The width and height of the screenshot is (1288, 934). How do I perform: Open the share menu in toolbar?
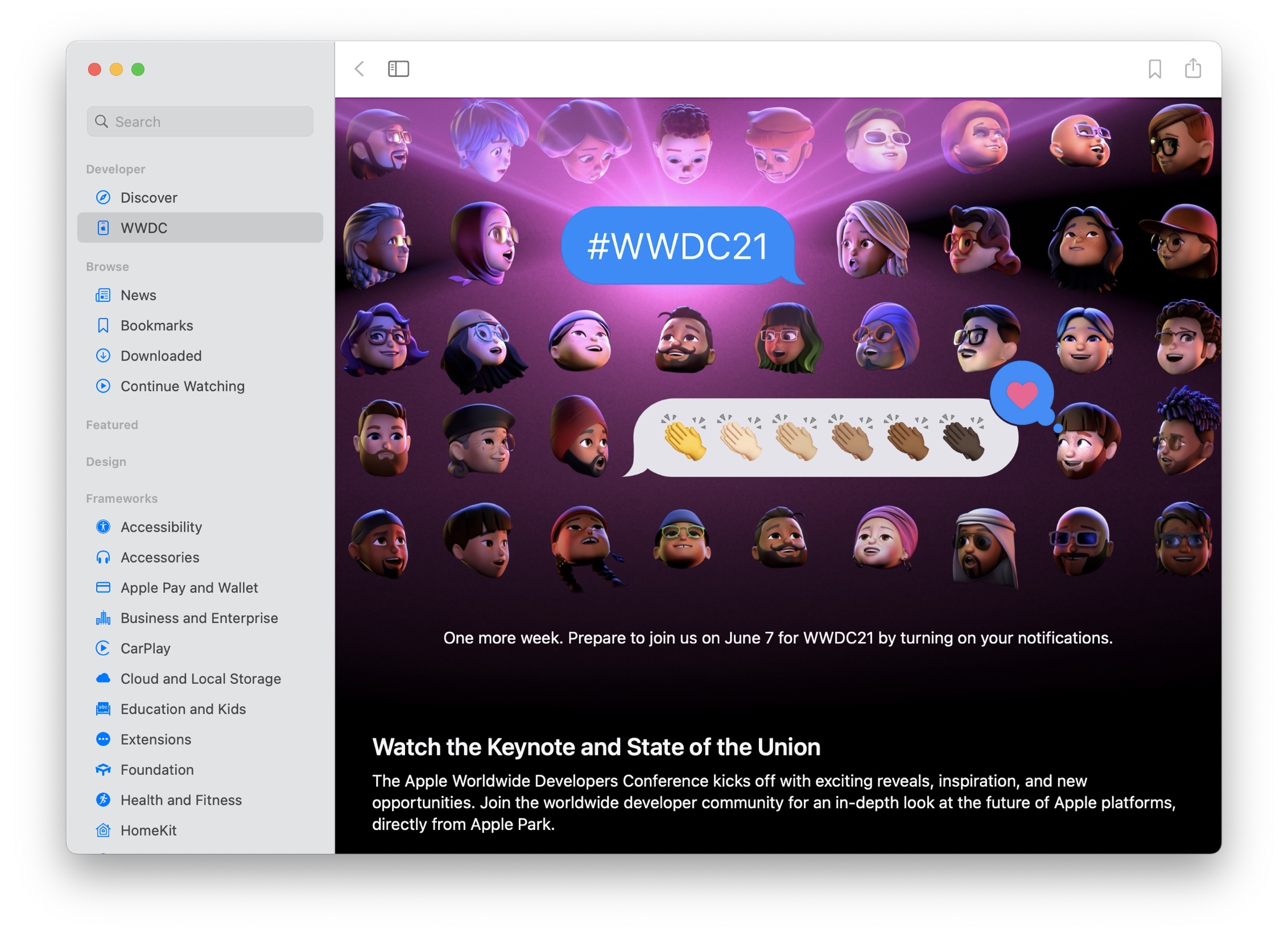1192,68
